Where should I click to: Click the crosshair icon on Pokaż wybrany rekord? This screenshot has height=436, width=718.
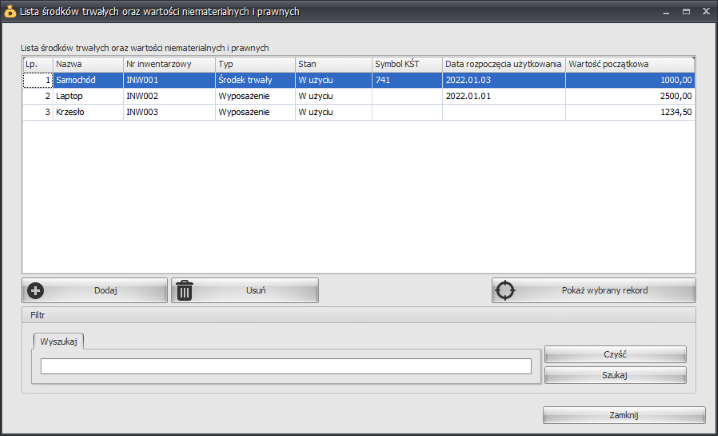point(506,290)
